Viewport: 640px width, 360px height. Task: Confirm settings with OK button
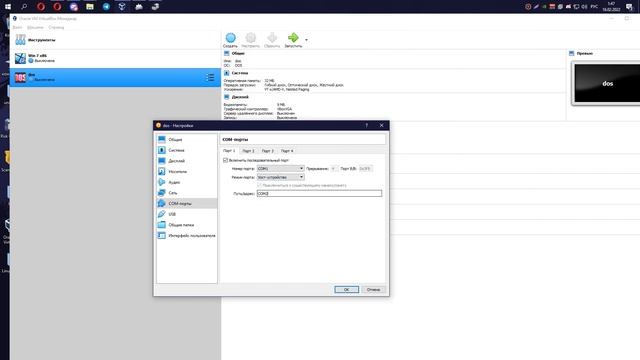click(x=347, y=289)
